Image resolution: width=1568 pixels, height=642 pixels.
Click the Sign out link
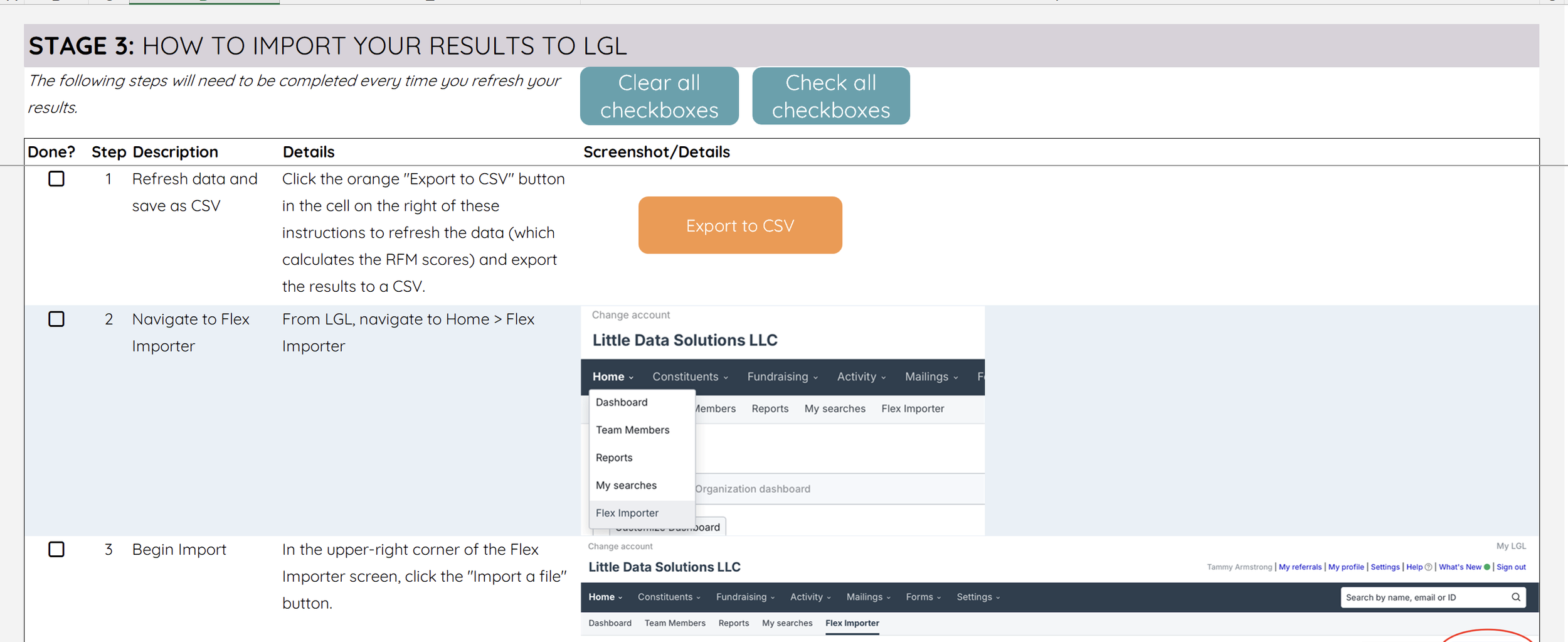(x=1511, y=567)
